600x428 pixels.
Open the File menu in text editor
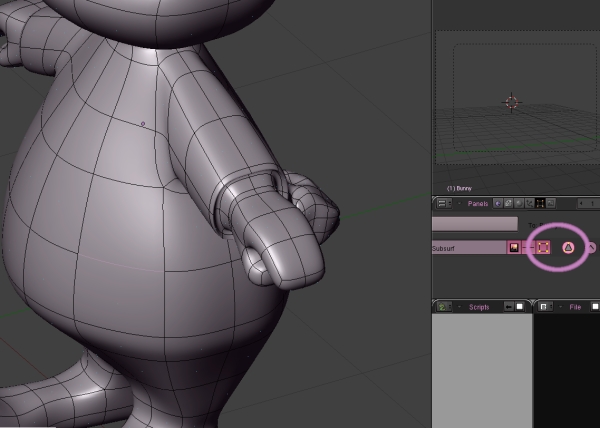(575, 307)
